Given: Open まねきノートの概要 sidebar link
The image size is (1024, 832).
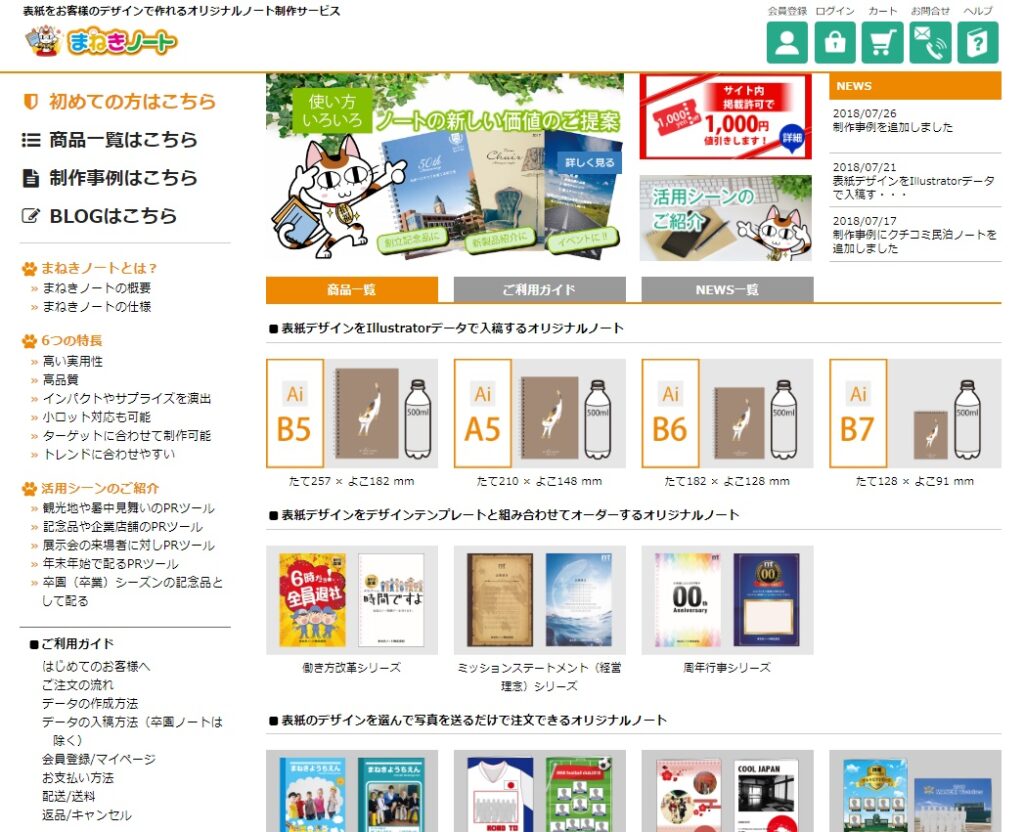Looking at the screenshot, I should [x=97, y=288].
